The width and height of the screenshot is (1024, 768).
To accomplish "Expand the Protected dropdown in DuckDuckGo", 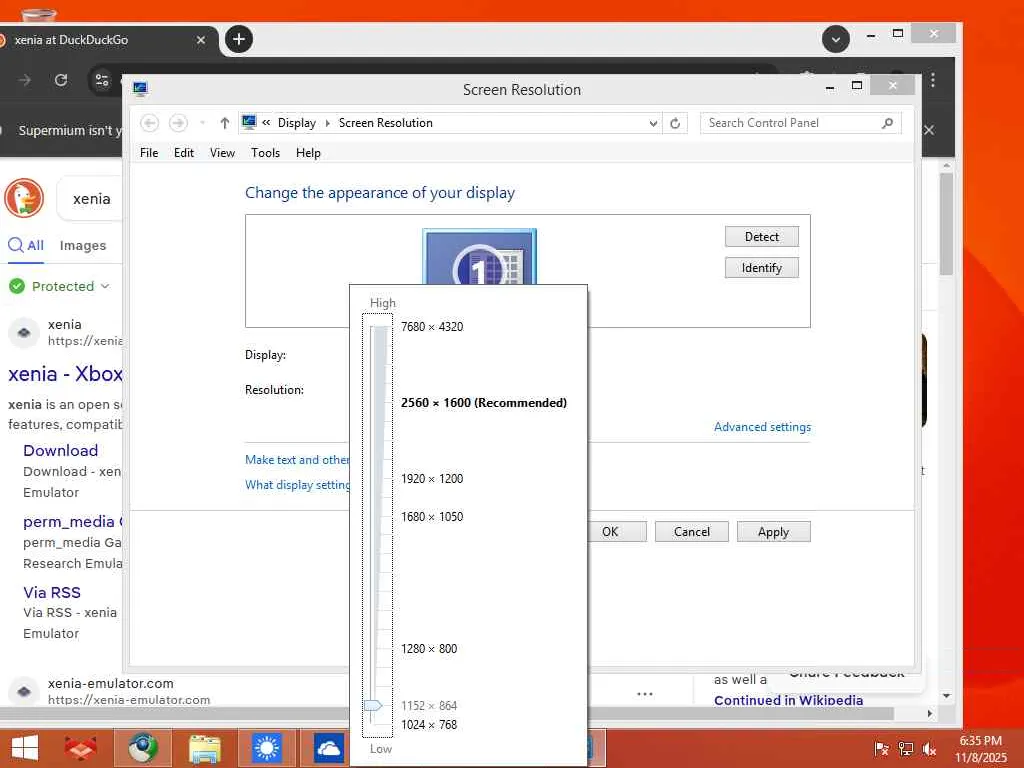I will coord(105,286).
